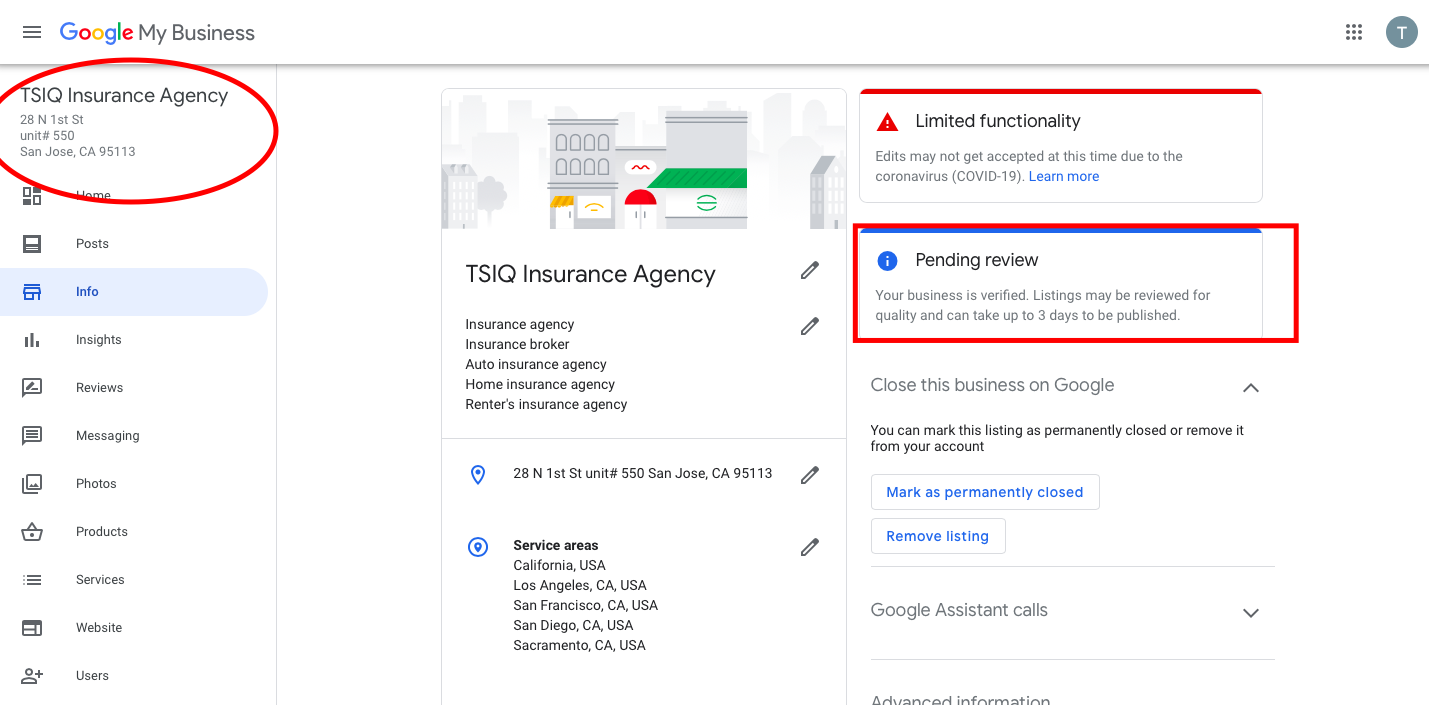Click TSIQ Insurance Agency card title
The image size is (1429, 705).
pyautogui.click(x=591, y=275)
